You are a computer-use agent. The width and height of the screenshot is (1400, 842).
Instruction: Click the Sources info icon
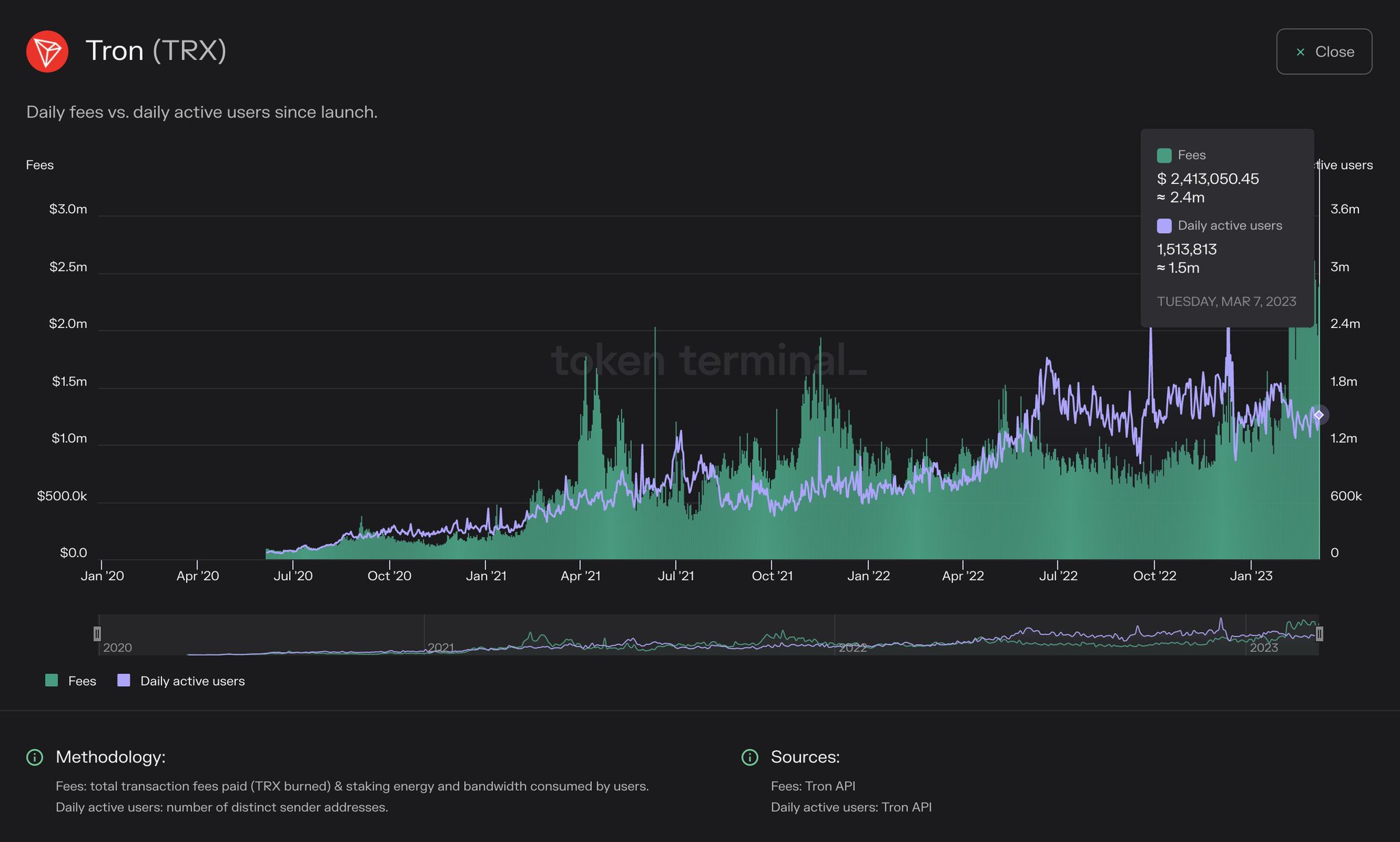(x=750, y=757)
